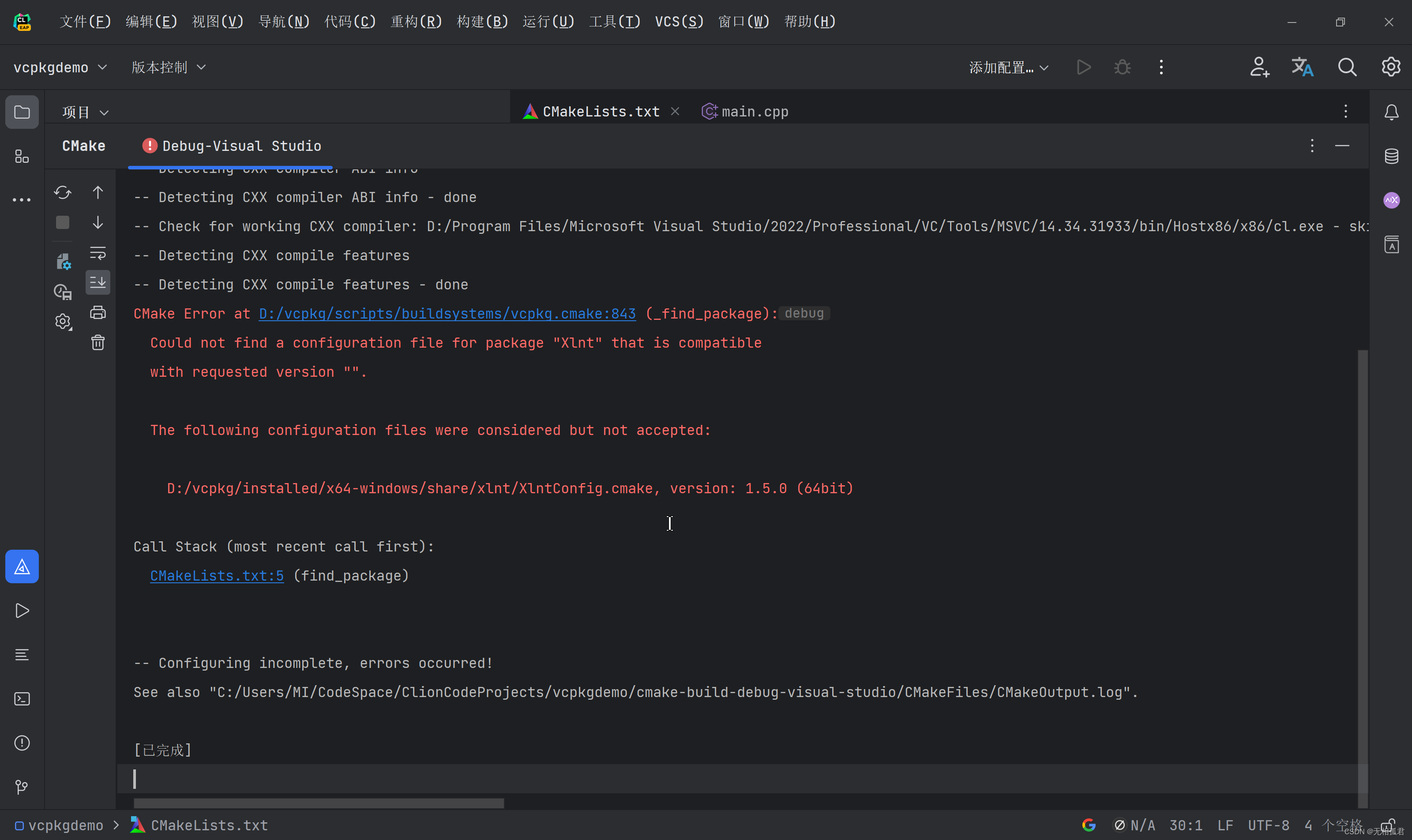Click the translation plugin icon in toolbar
The width and height of the screenshot is (1412, 840).
click(x=1302, y=67)
